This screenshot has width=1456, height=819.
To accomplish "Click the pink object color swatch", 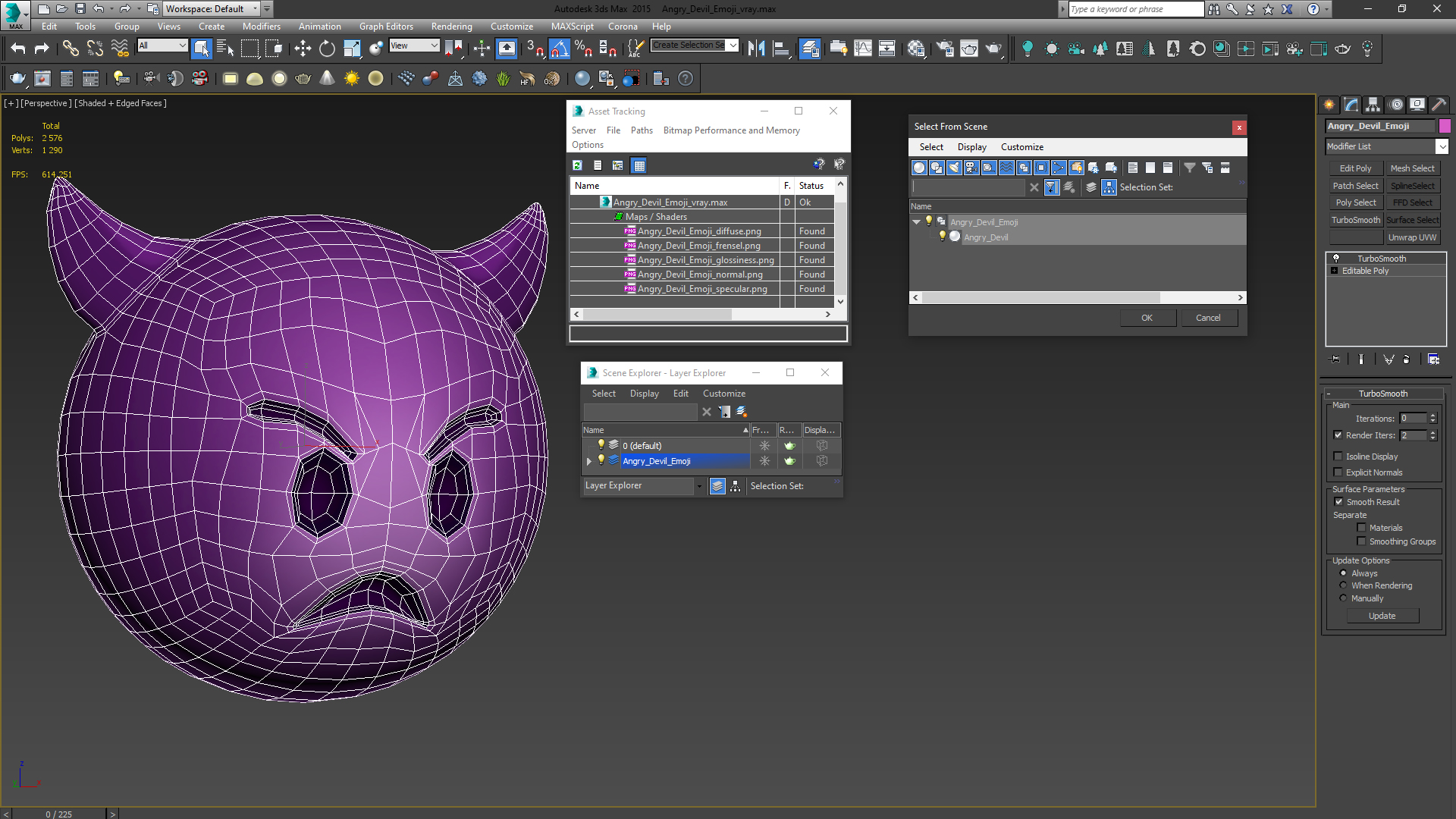I will tap(1445, 126).
